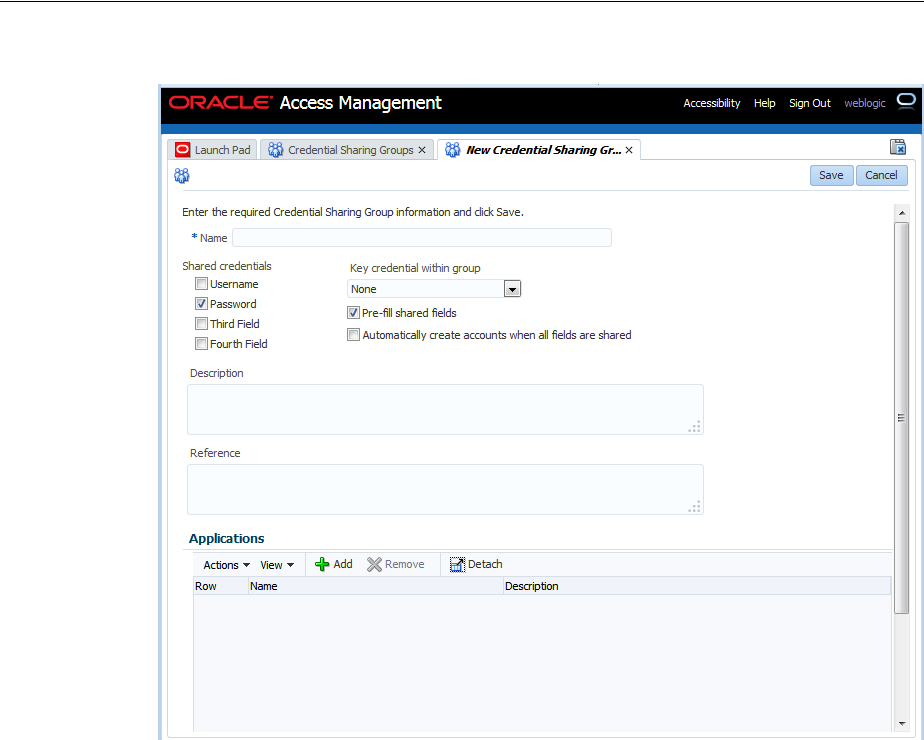Click the scrollbar up arrow
The width and height of the screenshot is (924, 740).
902,213
